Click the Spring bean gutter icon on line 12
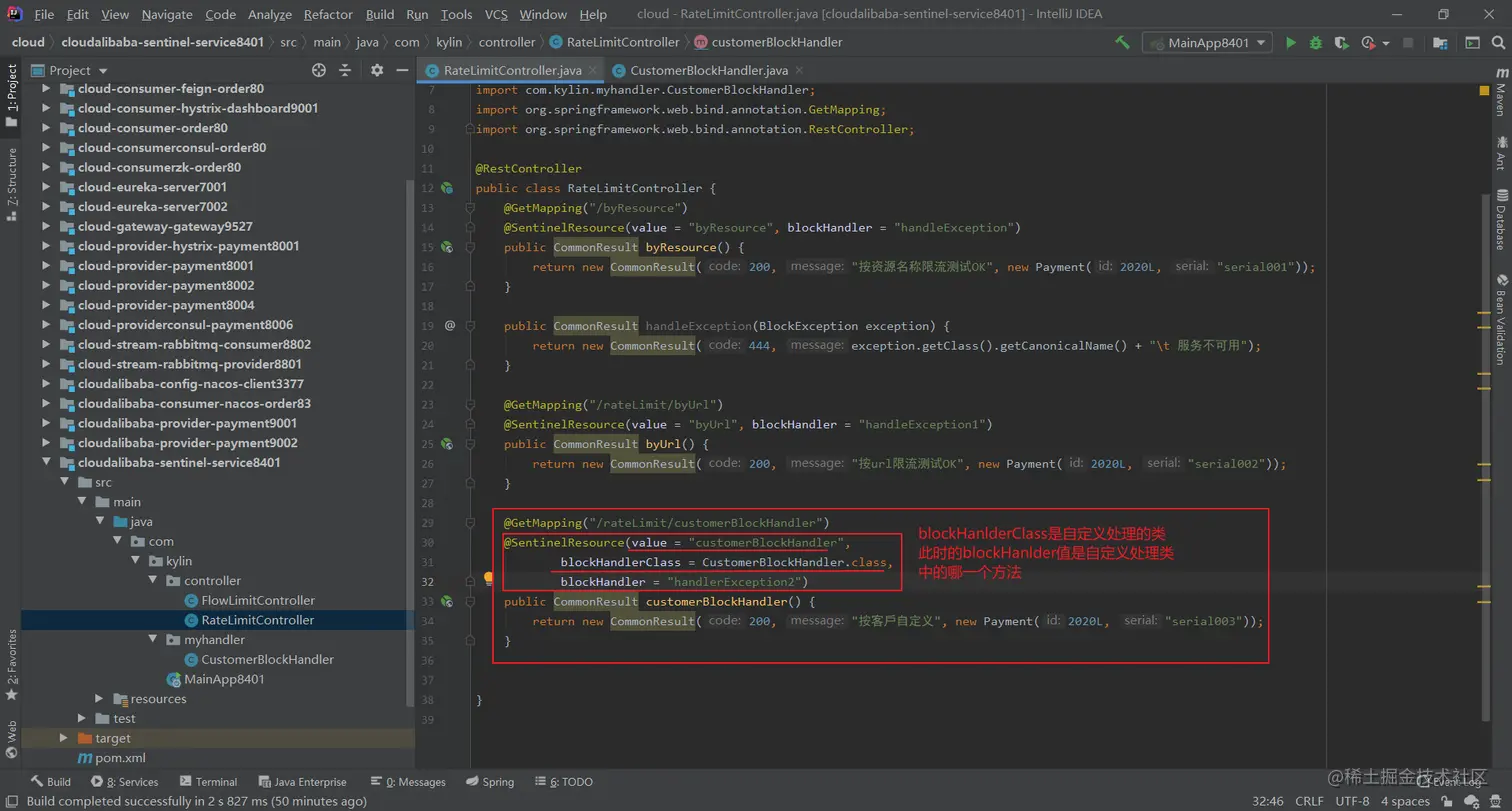The image size is (1512, 811). click(448, 188)
